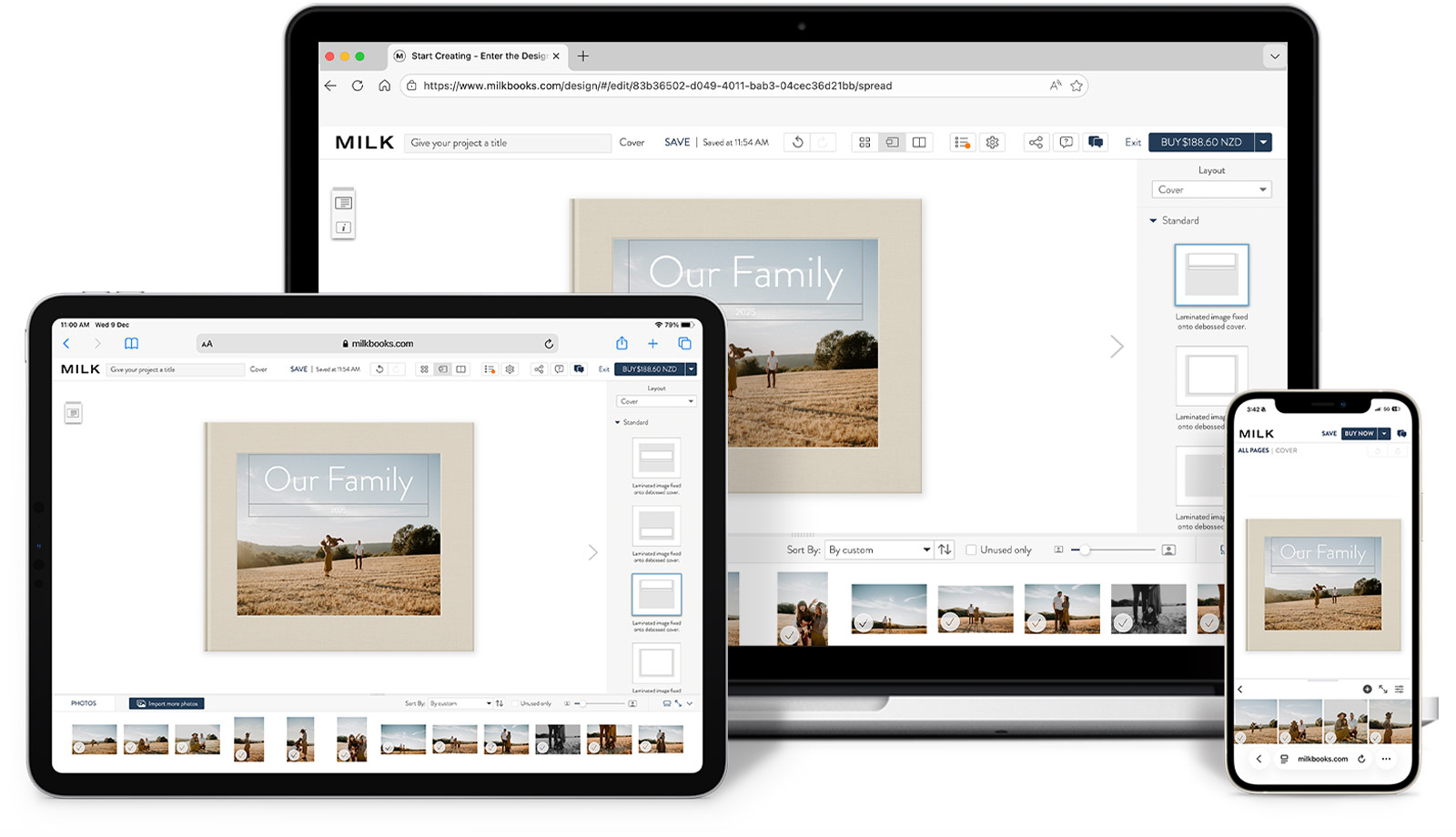1456x837 pixels.
Task: Open the Sort By custom dropdown
Action: (x=877, y=550)
